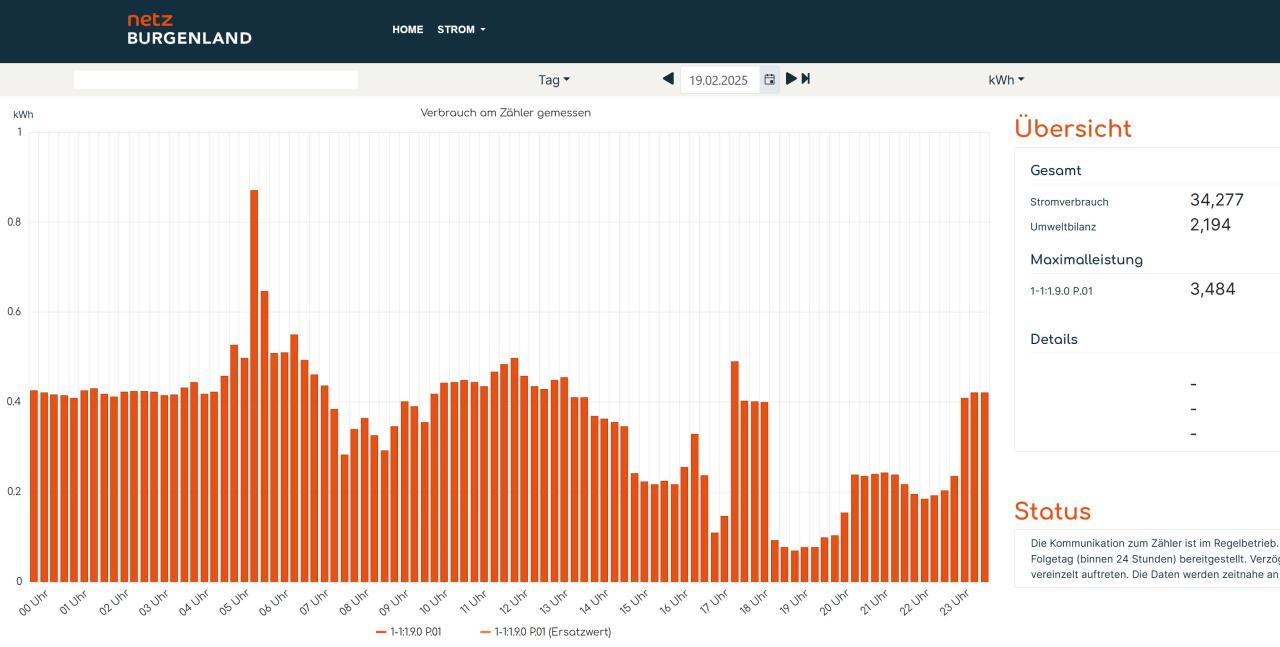This screenshot has height=647, width=1280.
Task: Click the first bar at 00 Uhr
Action: coord(34,485)
